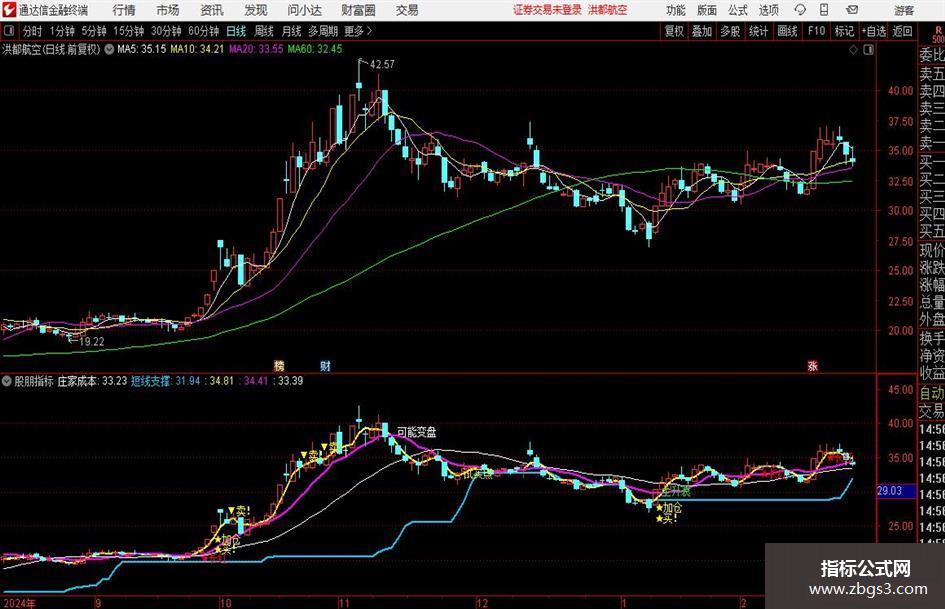Open the 功能 menu
Screen dimensions: 945x609
[676, 10]
